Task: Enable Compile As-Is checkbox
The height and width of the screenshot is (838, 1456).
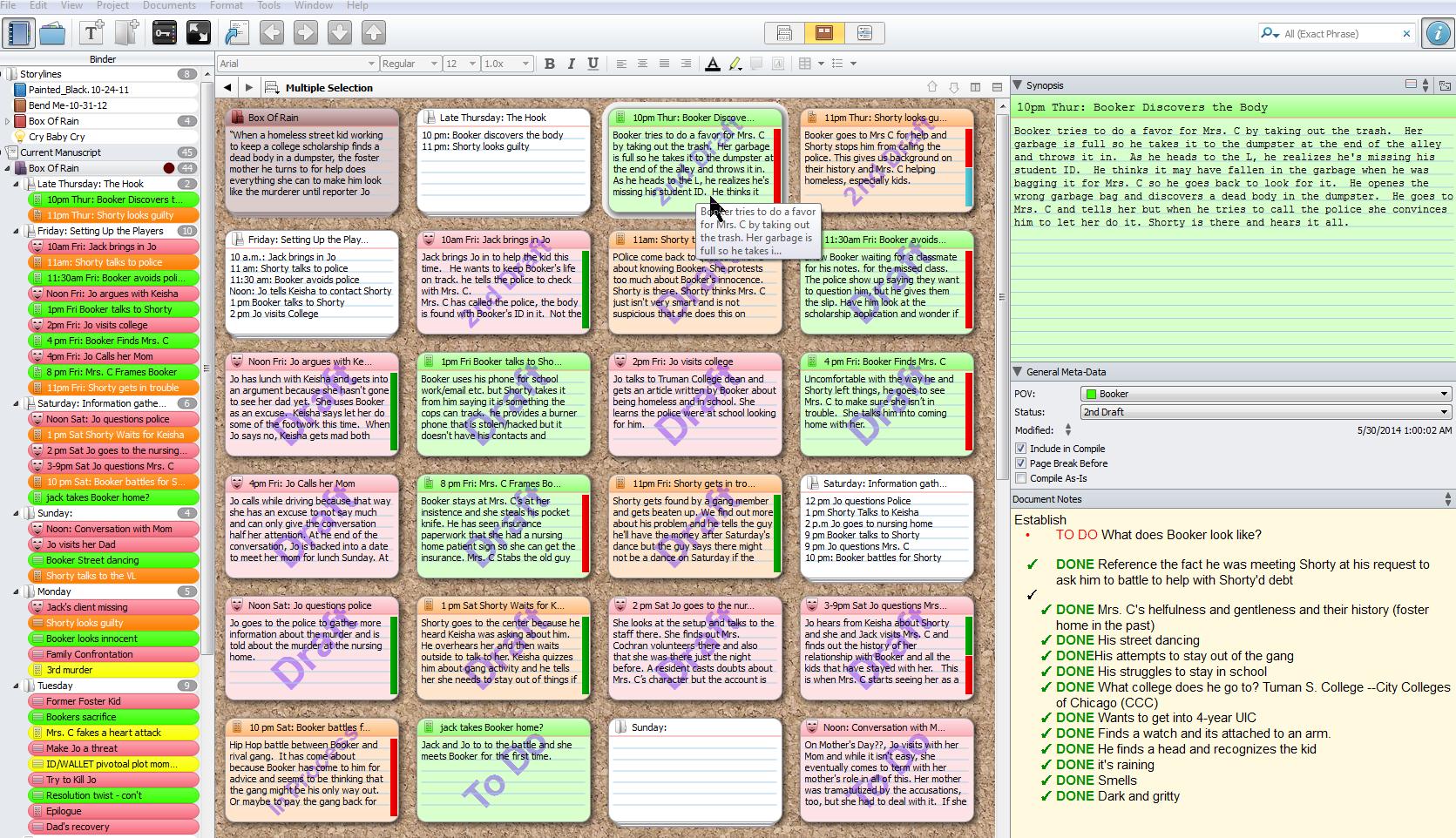Action: [1020, 478]
